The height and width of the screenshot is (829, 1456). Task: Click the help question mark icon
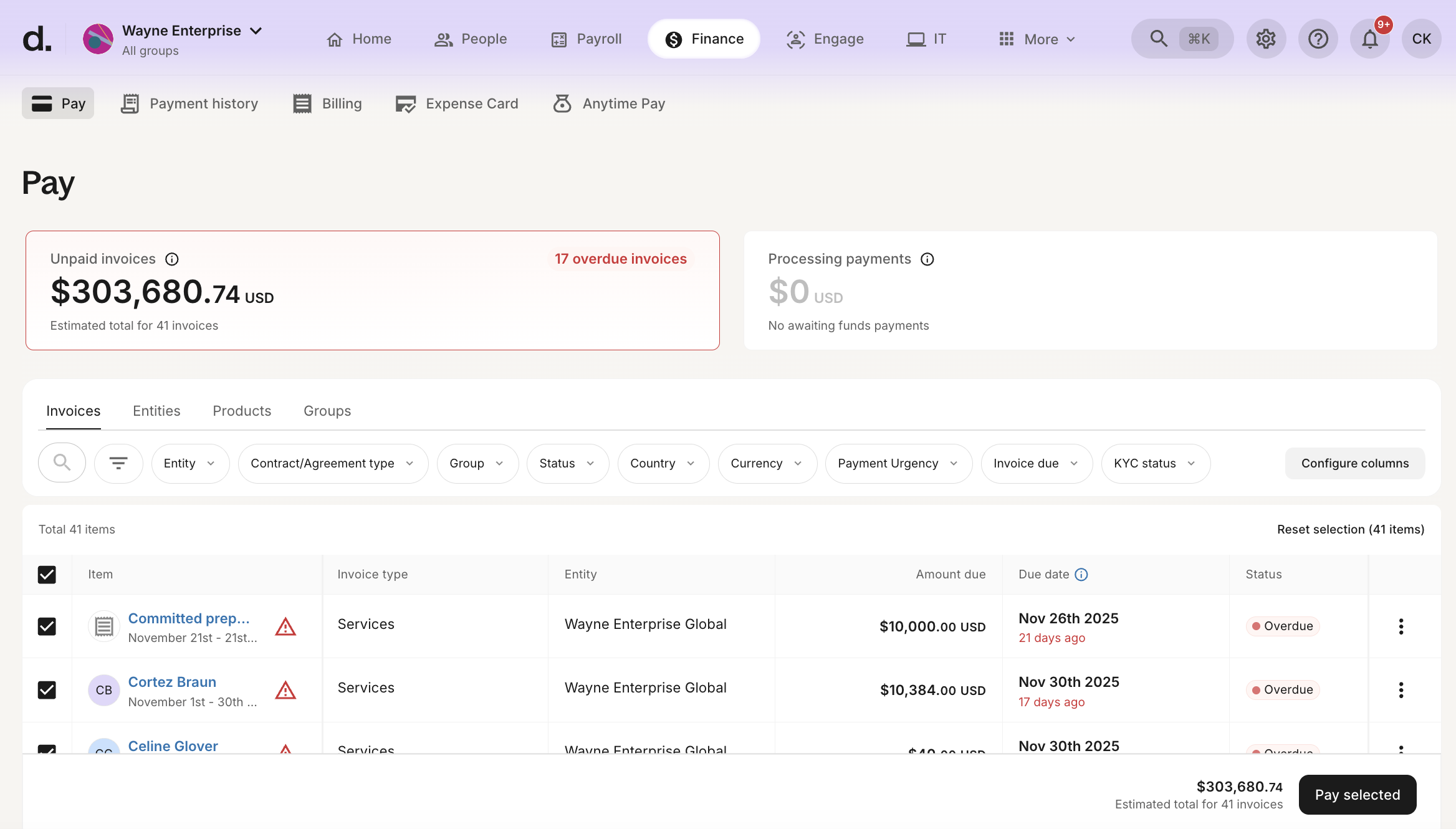pyautogui.click(x=1318, y=39)
